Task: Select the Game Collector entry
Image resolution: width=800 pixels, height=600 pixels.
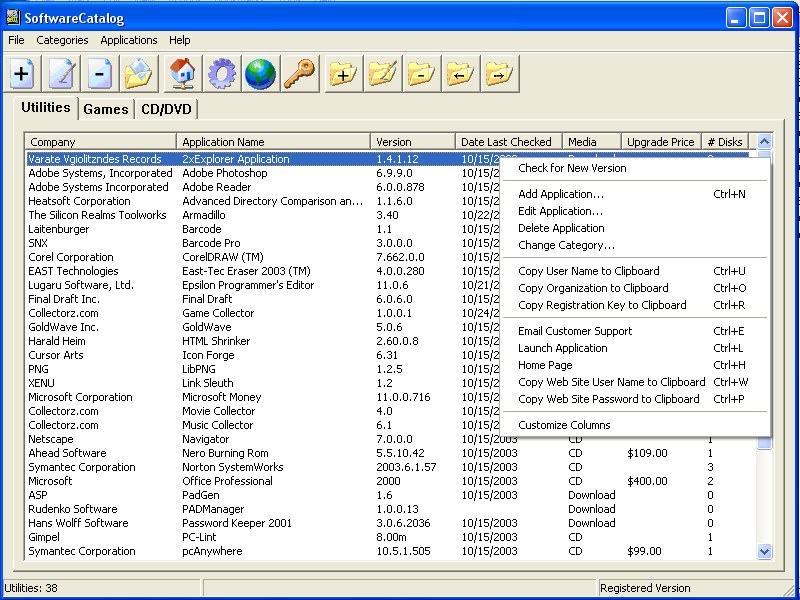Action: [x=218, y=313]
